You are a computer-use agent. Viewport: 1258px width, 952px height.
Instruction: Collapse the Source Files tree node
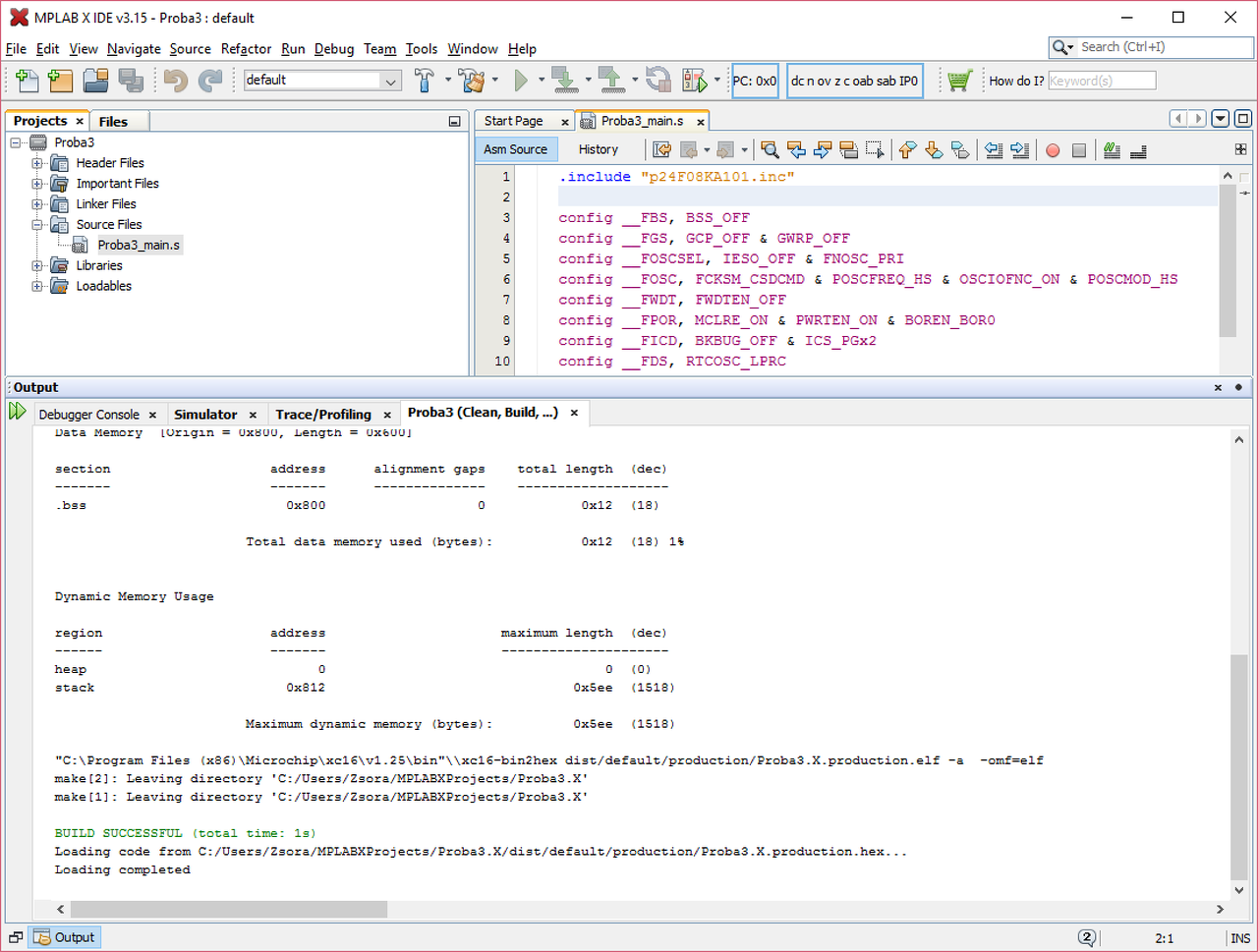pos(37,225)
